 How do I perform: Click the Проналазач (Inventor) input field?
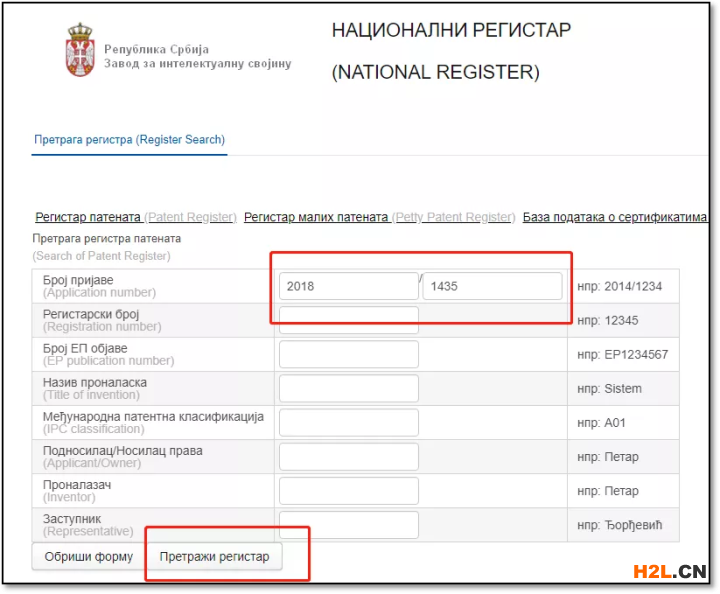348,491
